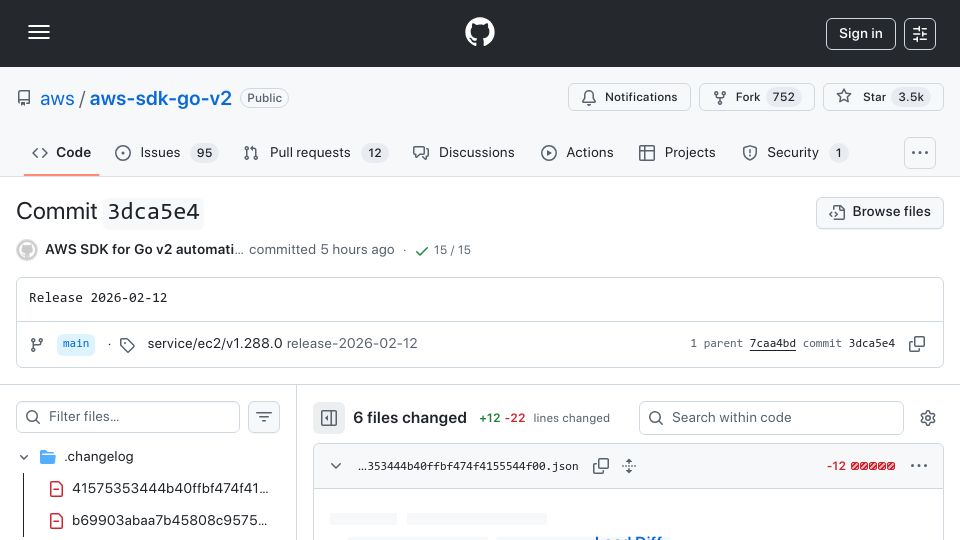Copy the full commit SHA
960x540 pixels.
[917, 343]
